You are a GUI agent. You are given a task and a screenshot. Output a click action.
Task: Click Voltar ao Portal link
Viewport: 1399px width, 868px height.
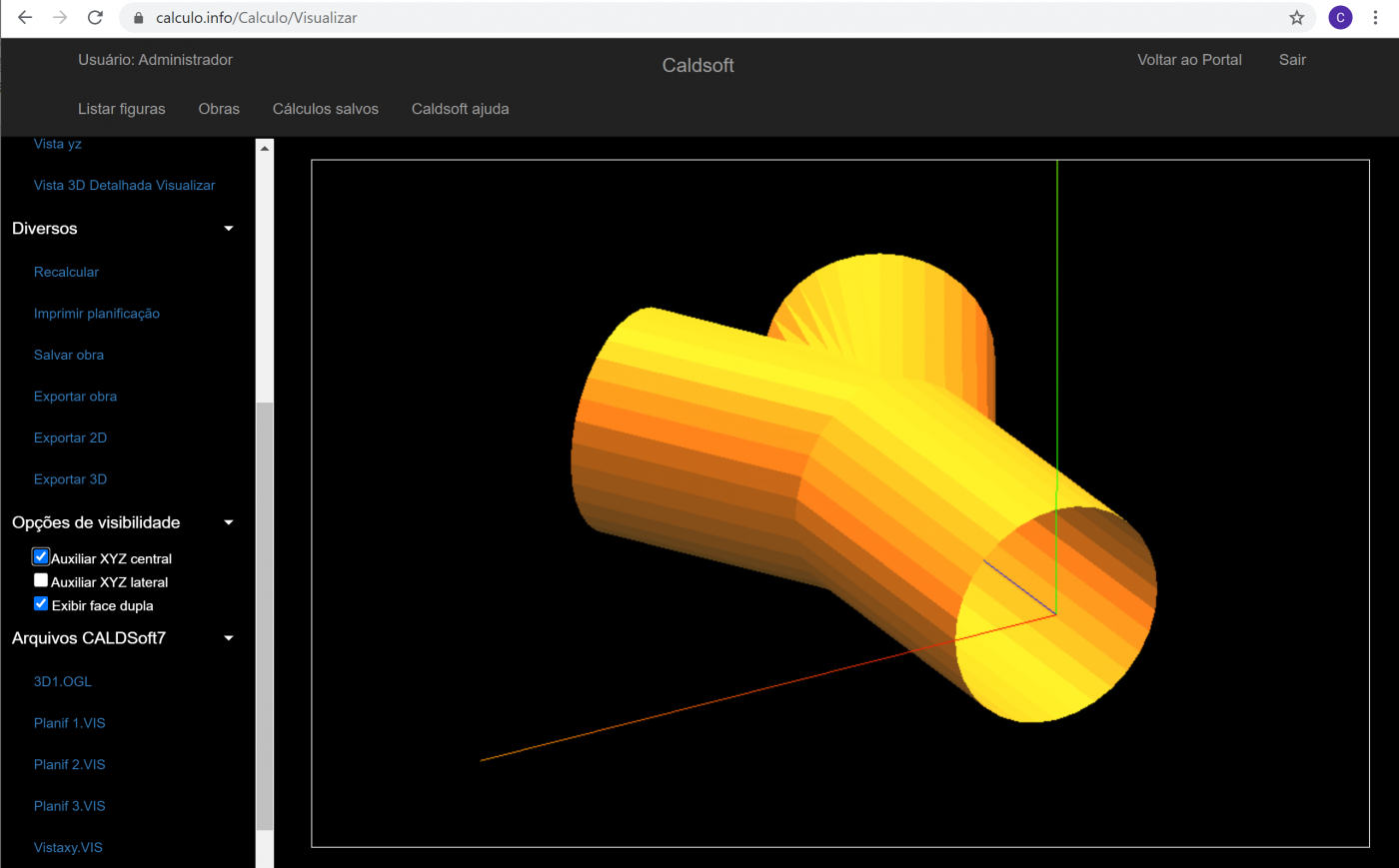tap(1189, 60)
